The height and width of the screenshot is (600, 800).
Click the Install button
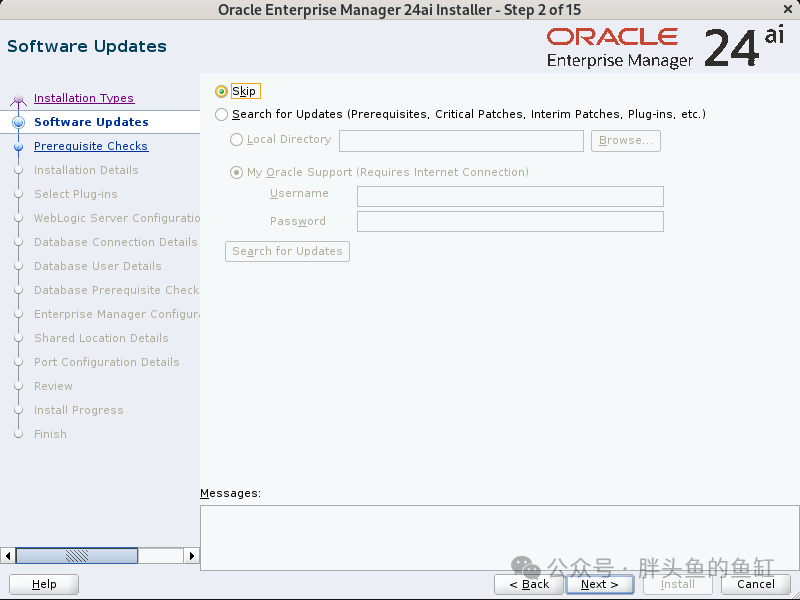coord(678,584)
